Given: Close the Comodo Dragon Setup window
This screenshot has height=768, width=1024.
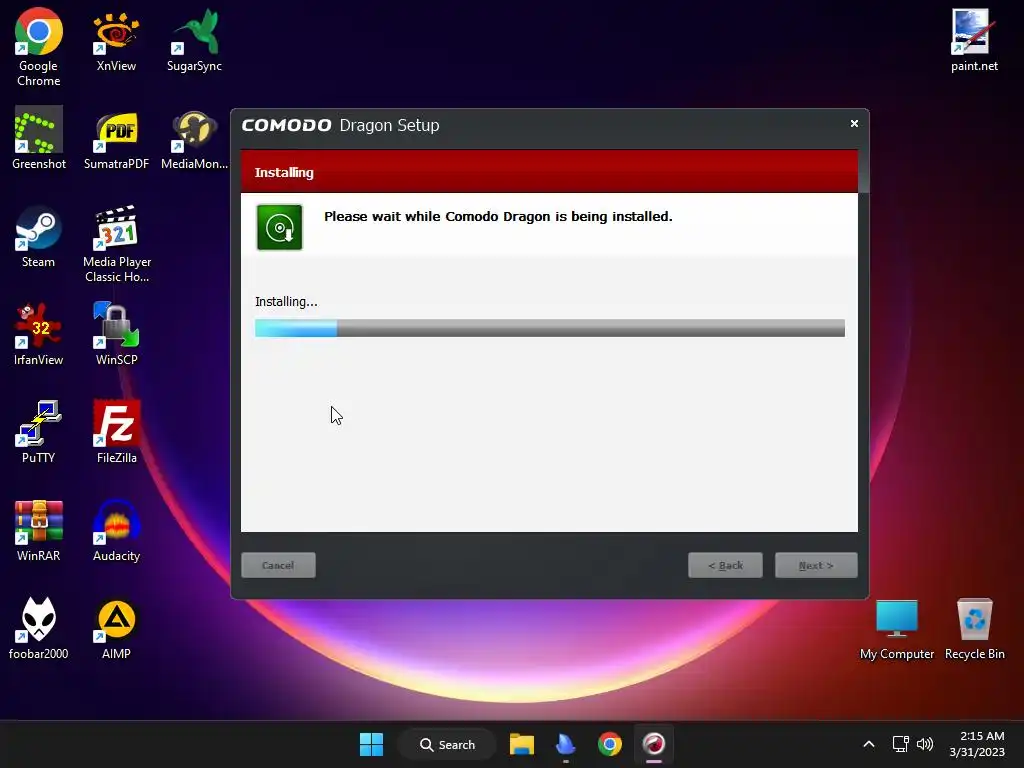Looking at the screenshot, I should pos(854,123).
